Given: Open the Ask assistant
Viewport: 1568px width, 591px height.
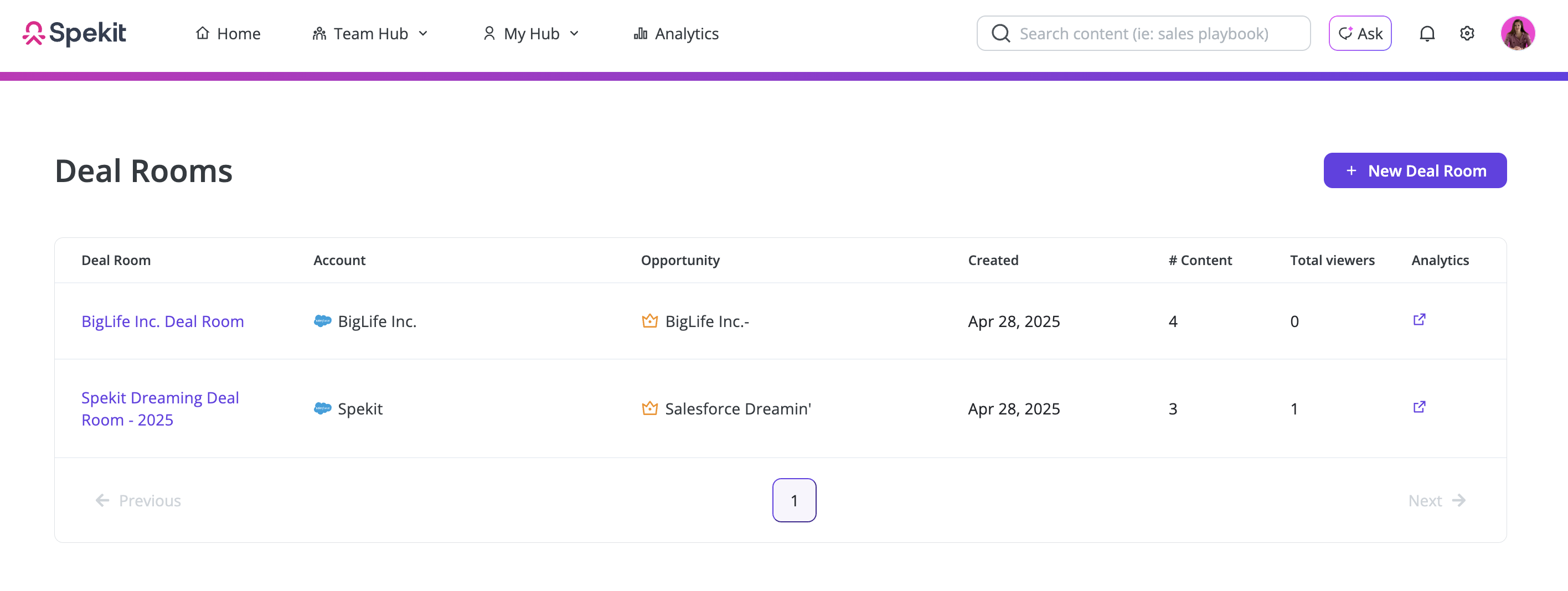Looking at the screenshot, I should click(1360, 33).
